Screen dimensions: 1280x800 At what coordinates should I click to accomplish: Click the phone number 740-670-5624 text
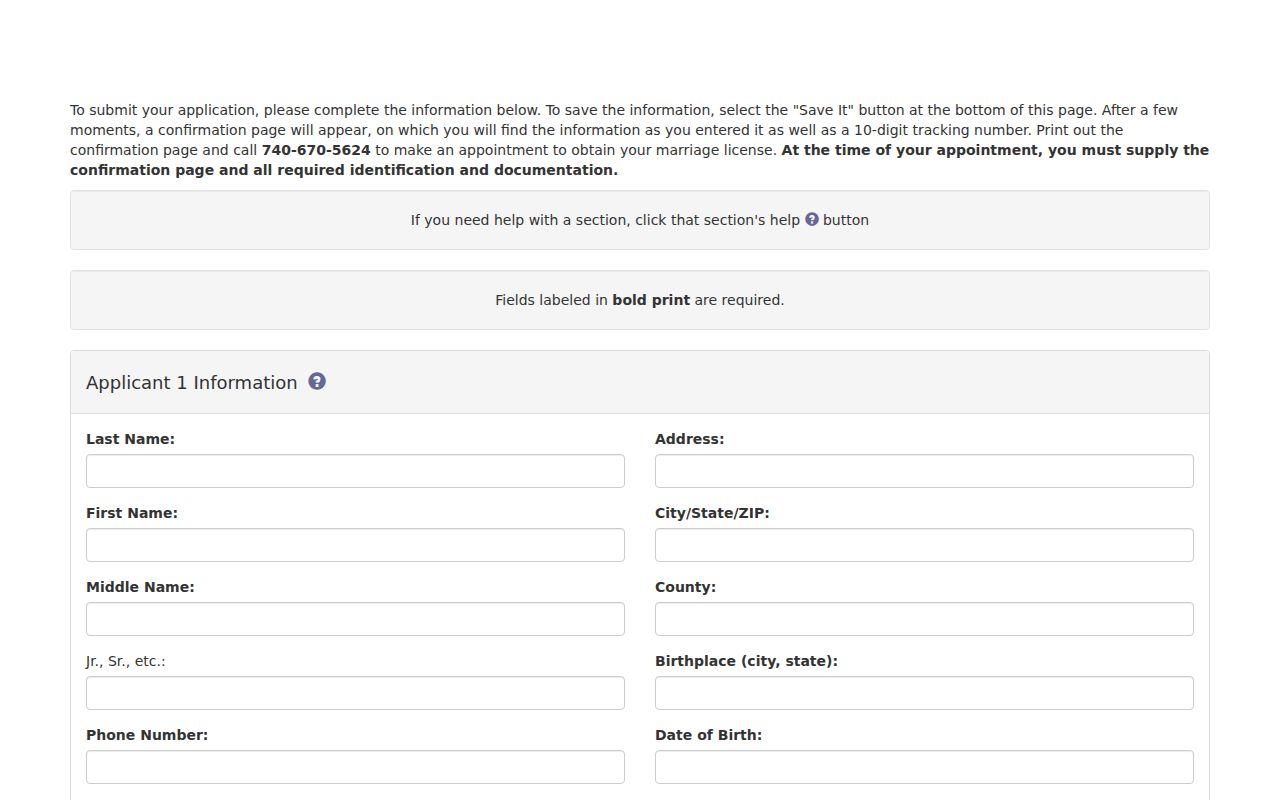coord(316,150)
